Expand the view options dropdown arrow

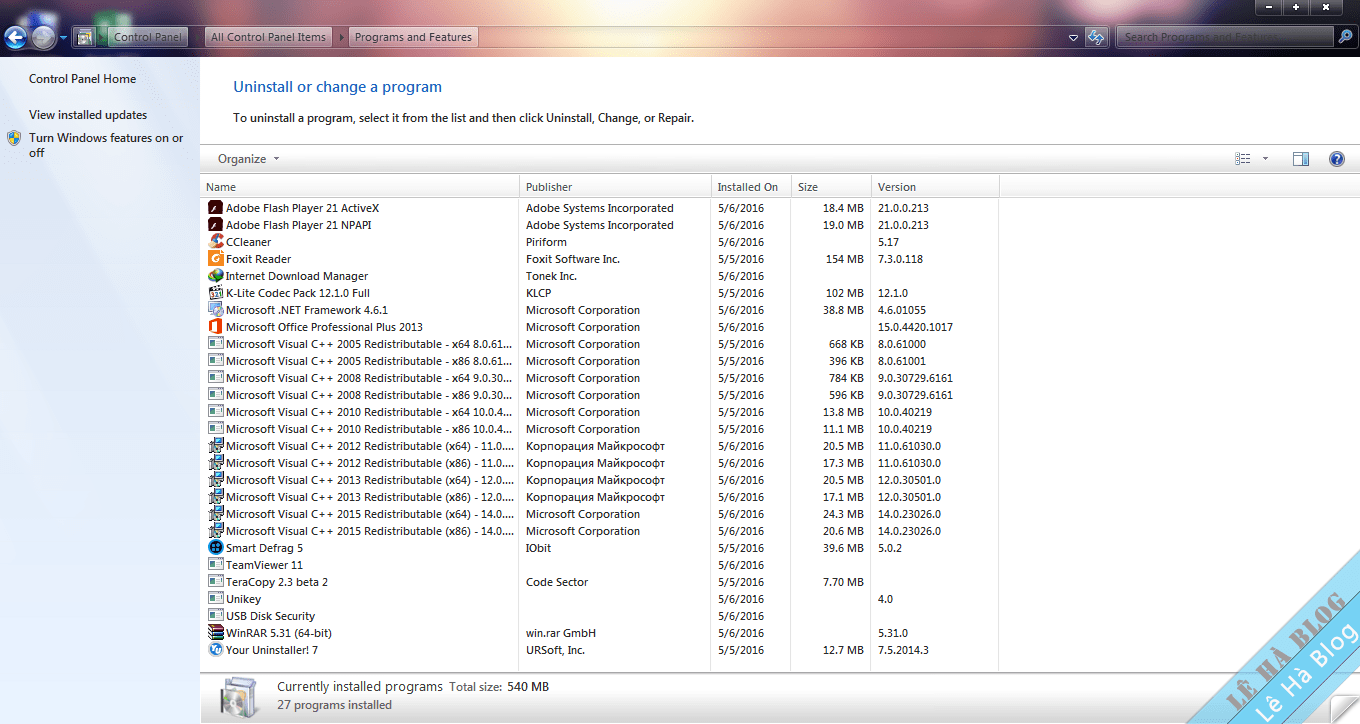click(1265, 159)
